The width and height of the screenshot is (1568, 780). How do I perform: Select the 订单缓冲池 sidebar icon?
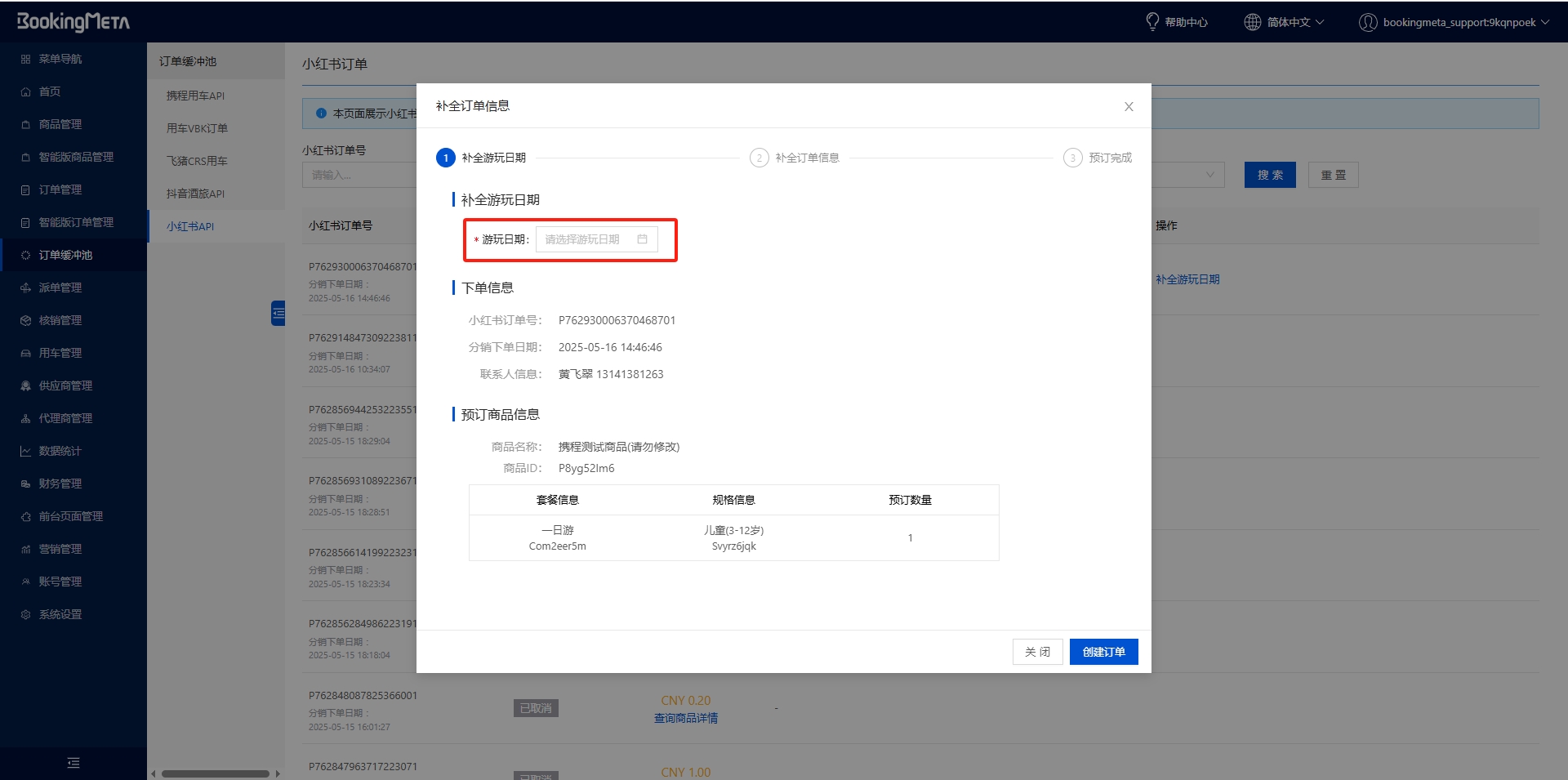point(25,255)
